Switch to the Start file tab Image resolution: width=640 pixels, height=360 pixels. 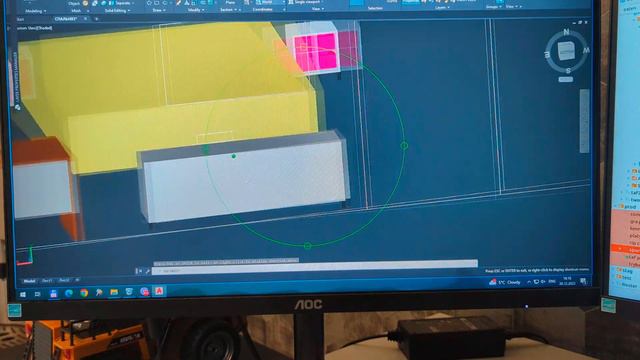pos(20,19)
